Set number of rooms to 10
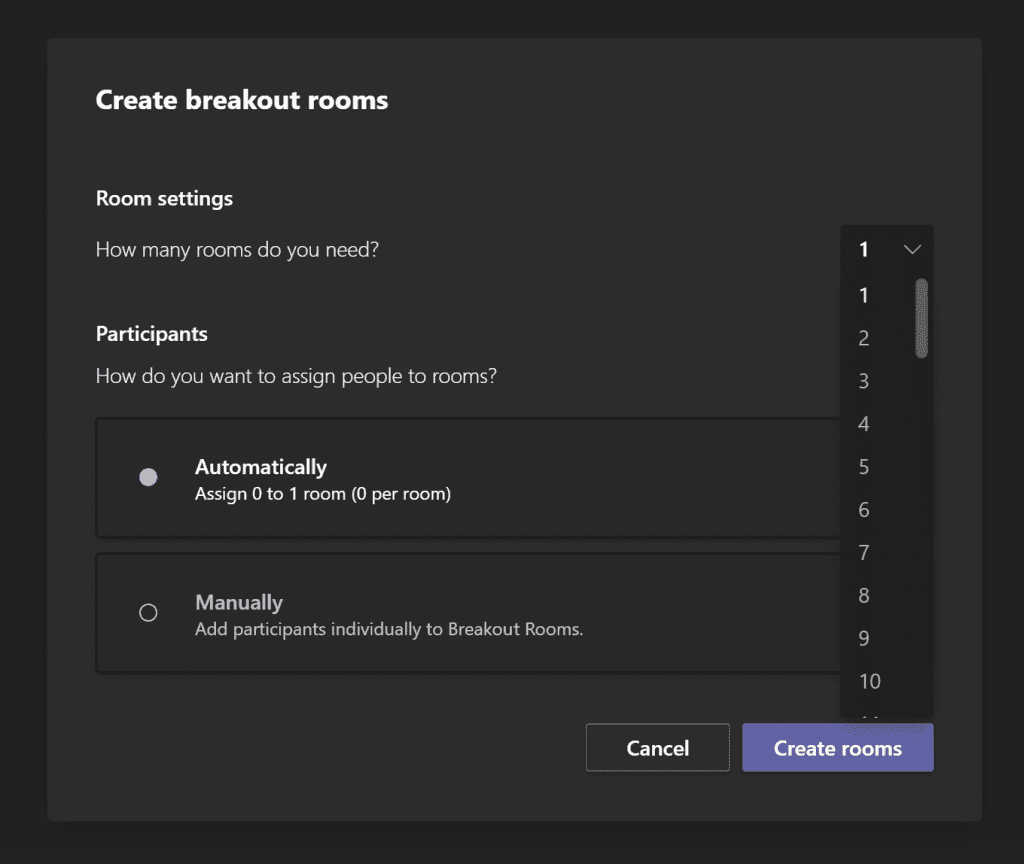The width and height of the screenshot is (1024, 864). point(870,682)
